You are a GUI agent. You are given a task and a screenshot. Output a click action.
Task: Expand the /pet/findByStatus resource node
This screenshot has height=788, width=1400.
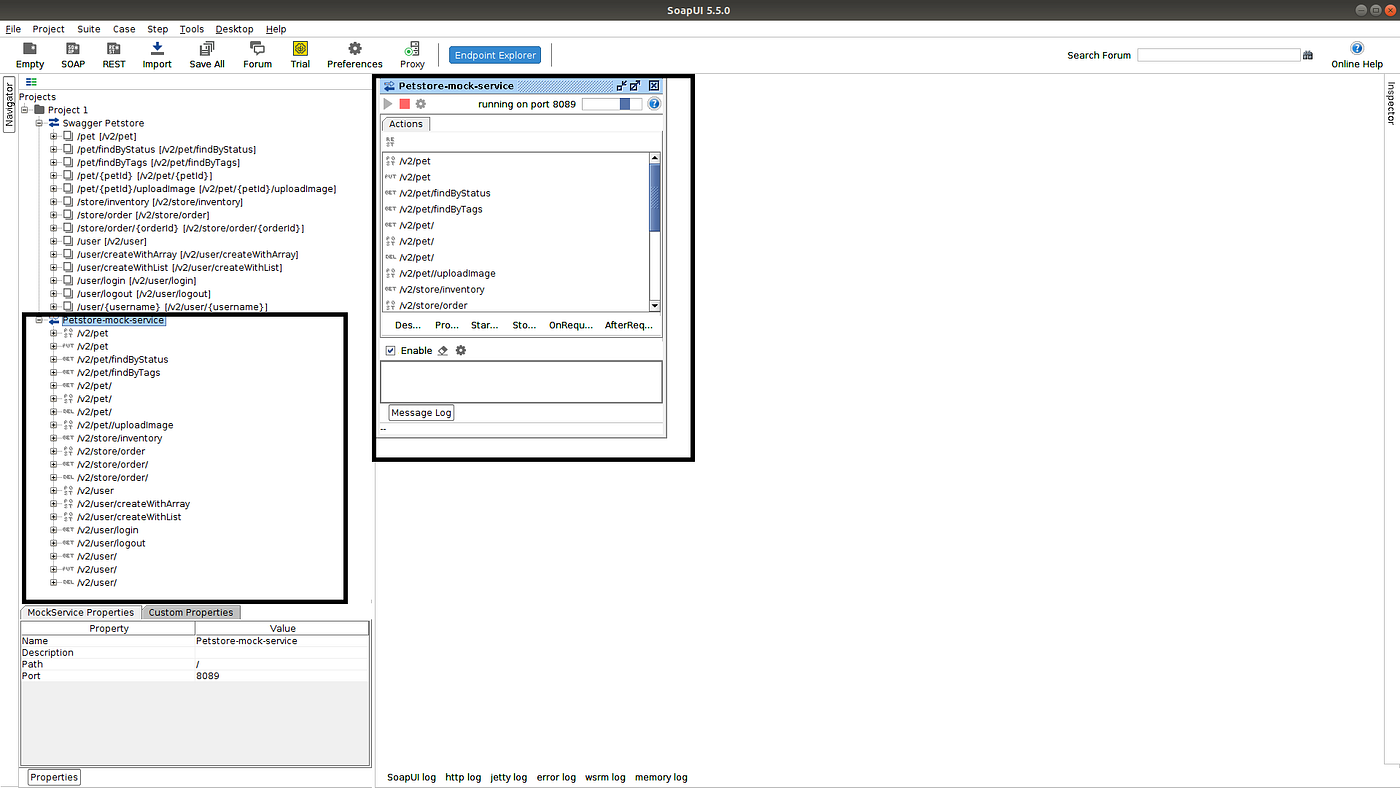click(54, 149)
